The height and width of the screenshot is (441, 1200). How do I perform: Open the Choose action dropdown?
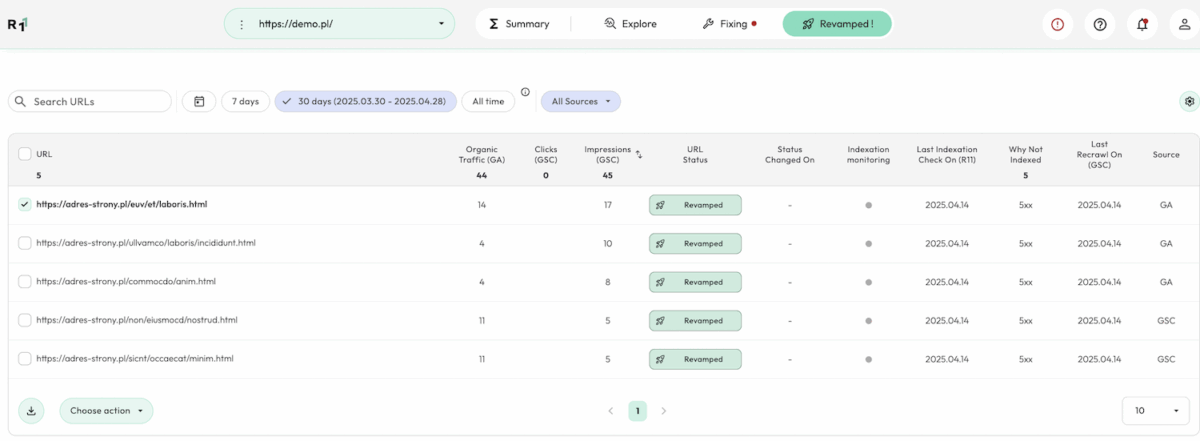pyautogui.click(x=106, y=410)
